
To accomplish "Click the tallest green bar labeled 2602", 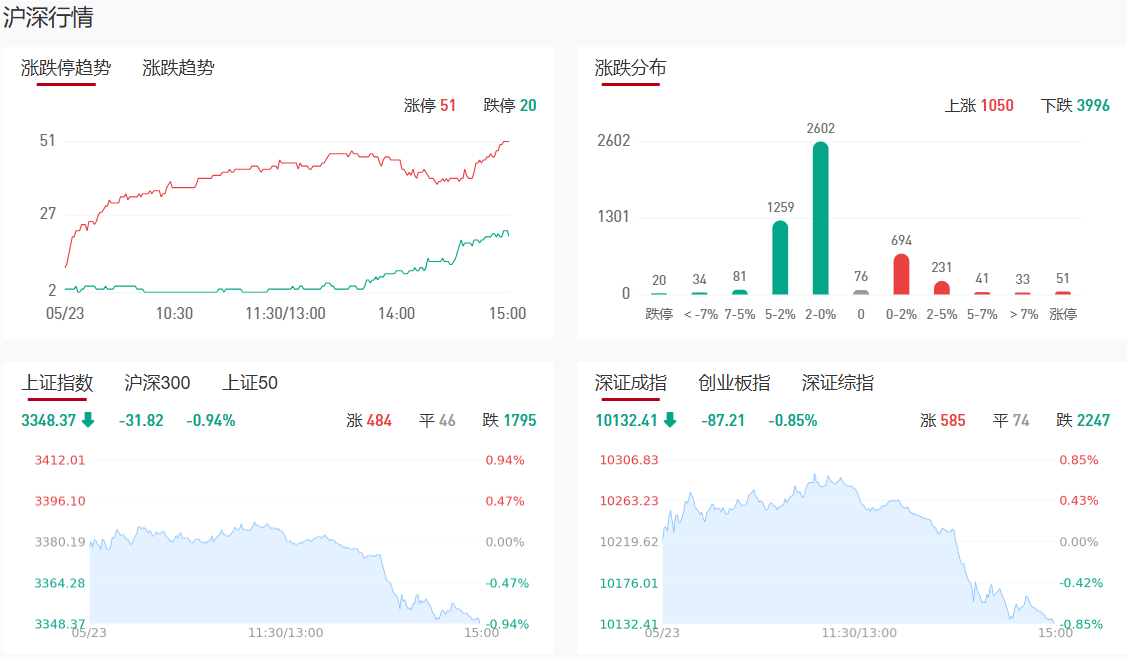I will 820,218.
